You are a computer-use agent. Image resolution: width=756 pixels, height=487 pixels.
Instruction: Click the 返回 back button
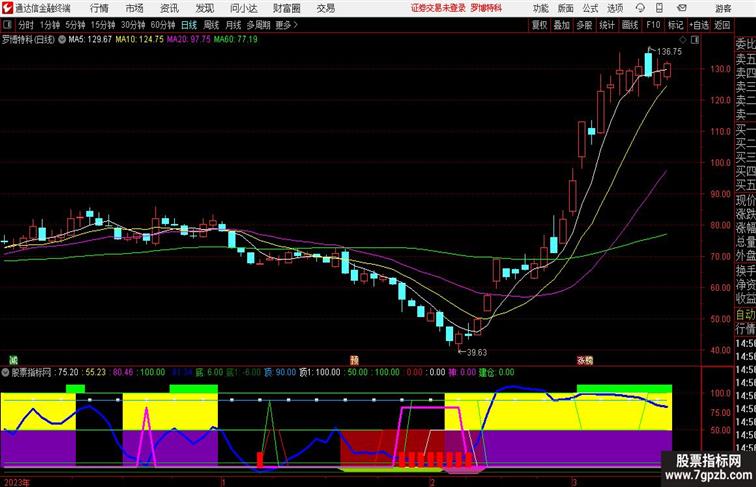pyautogui.click(x=722, y=25)
